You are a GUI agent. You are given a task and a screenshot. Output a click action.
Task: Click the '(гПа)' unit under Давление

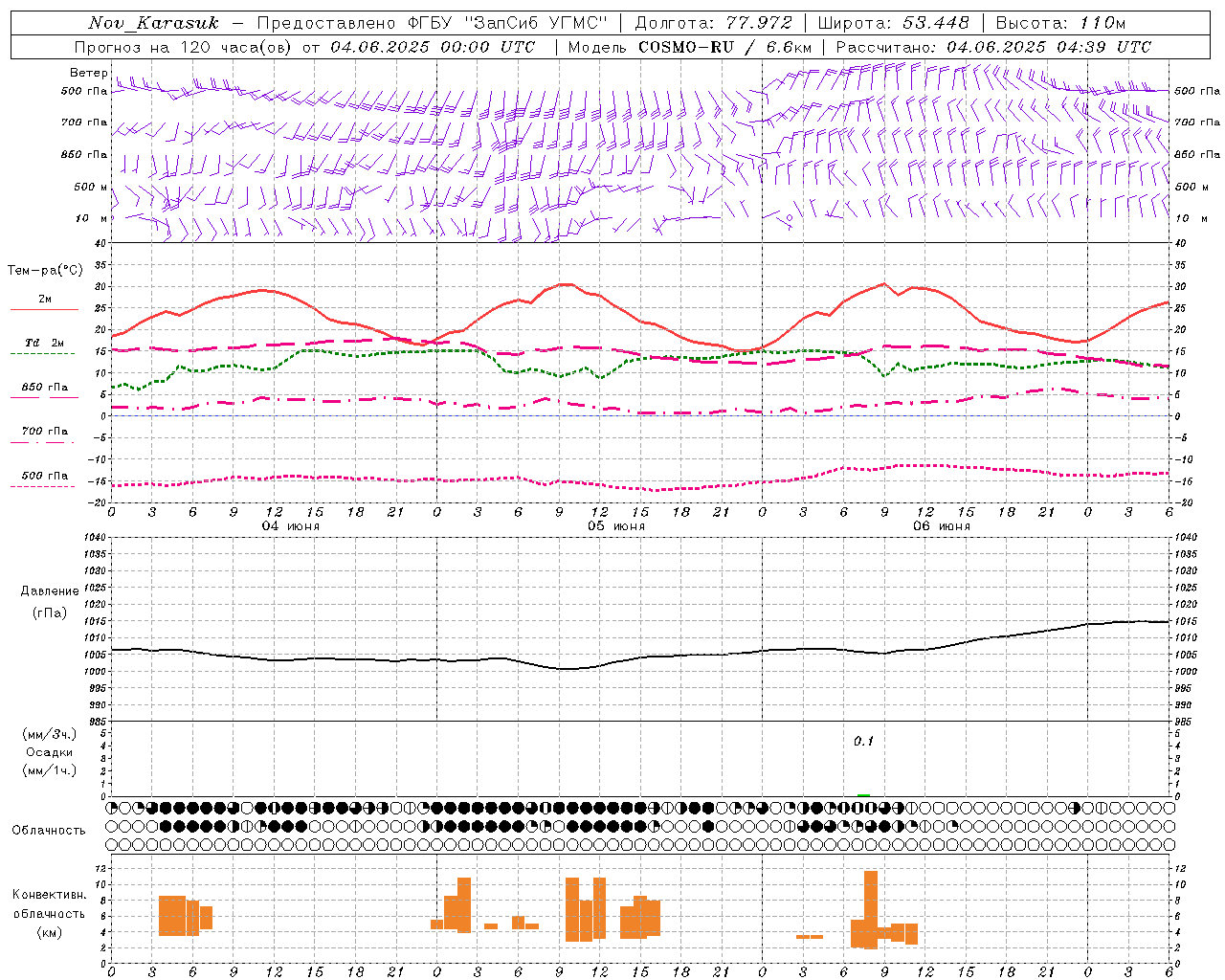click(50, 613)
